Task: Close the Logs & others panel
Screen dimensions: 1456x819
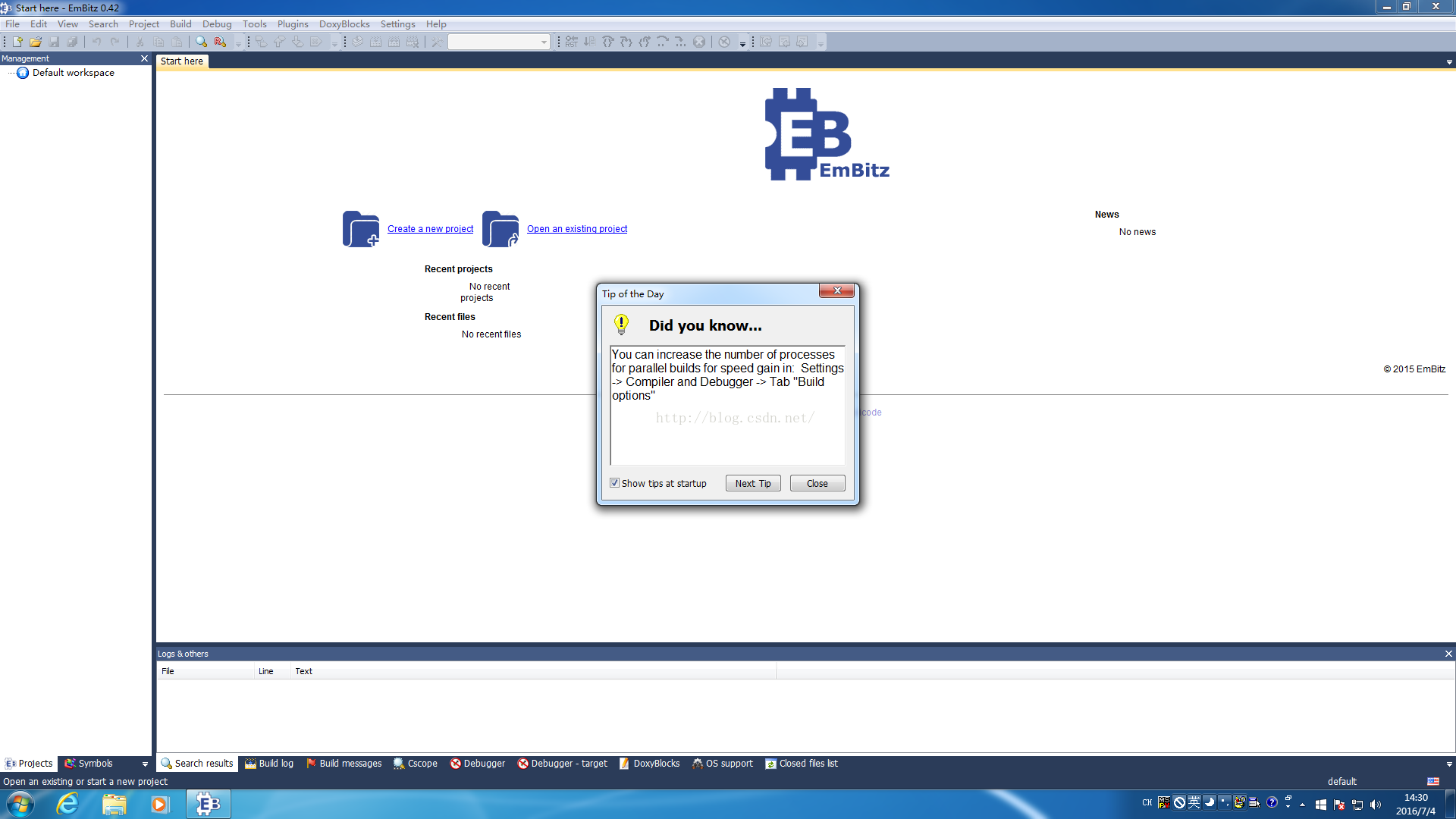Action: click(x=1448, y=654)
